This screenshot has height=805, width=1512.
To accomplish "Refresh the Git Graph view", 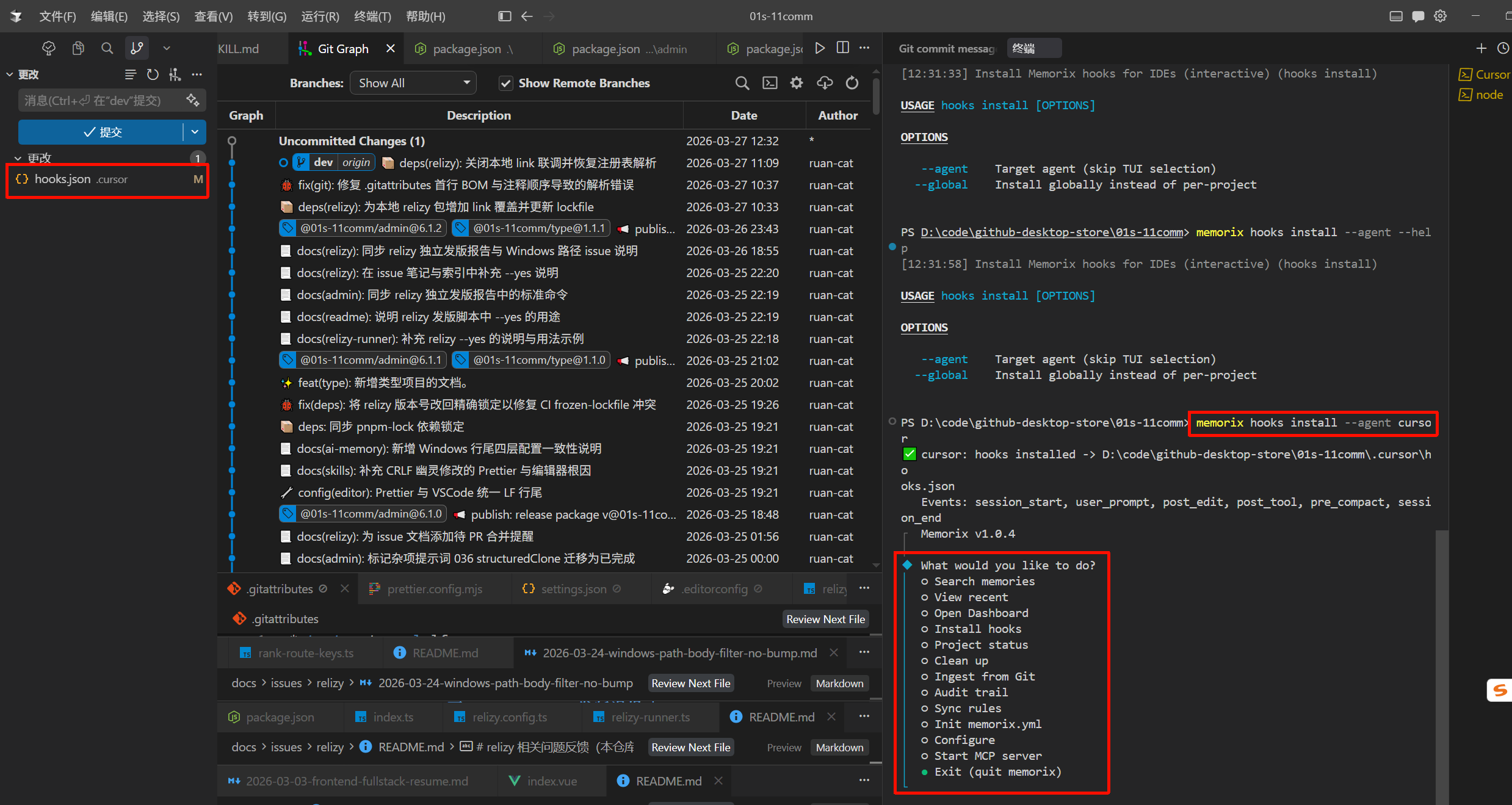I will click(852, 83).
